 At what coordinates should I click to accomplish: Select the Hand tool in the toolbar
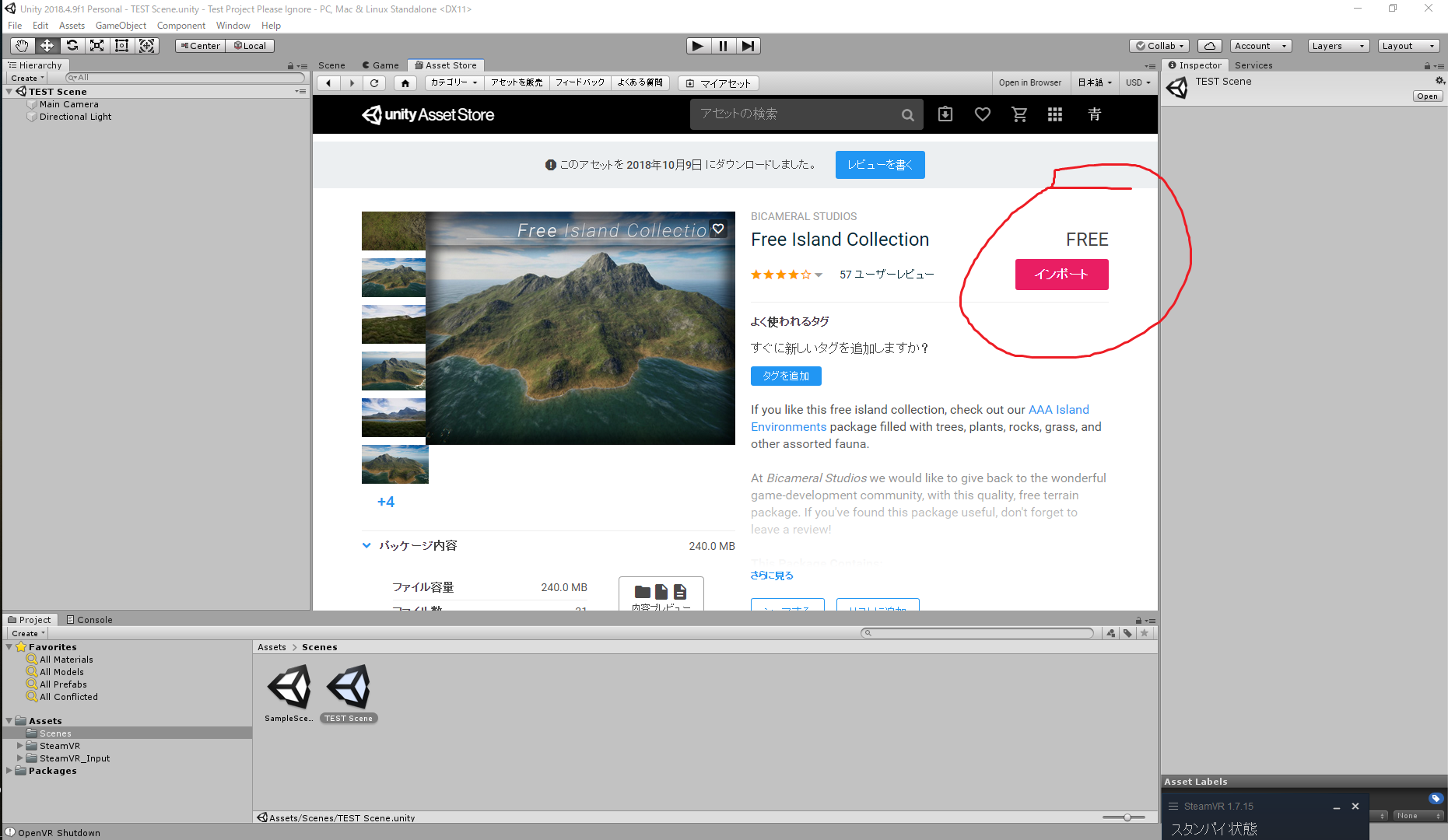click(x=21, y=46)
